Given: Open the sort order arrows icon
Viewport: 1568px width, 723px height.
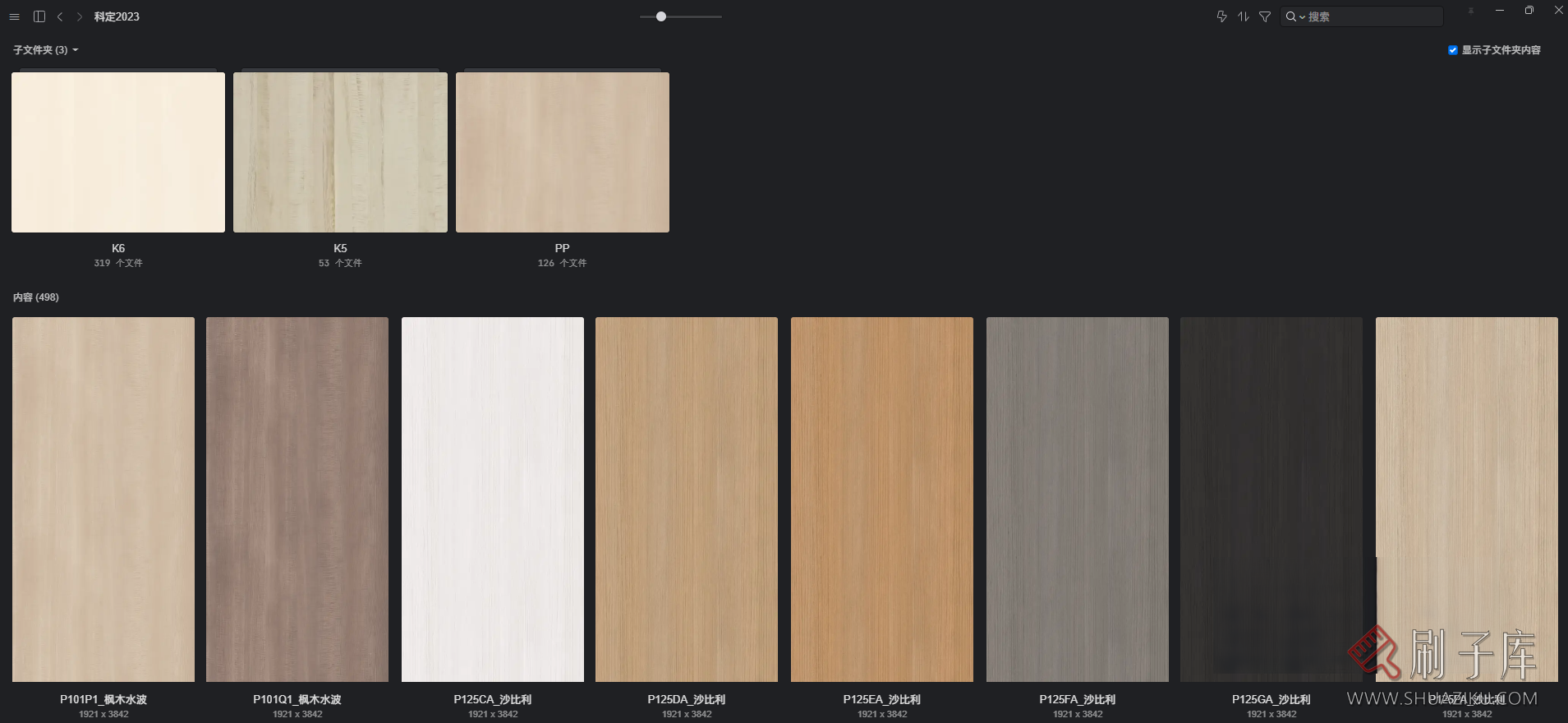Looking at the screenshot, I should [1243, 16].
